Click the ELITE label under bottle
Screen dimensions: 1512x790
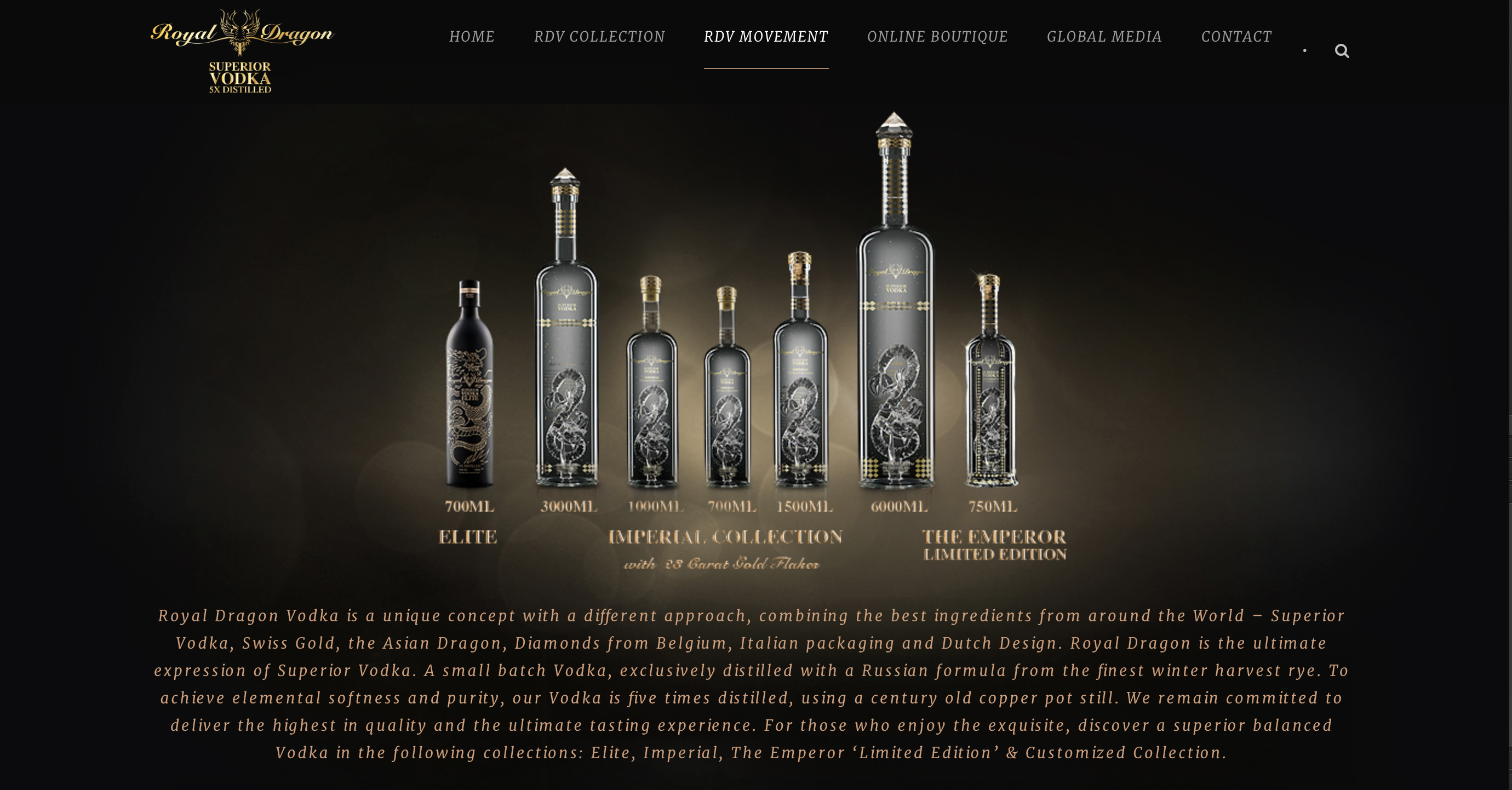[468, 537]
